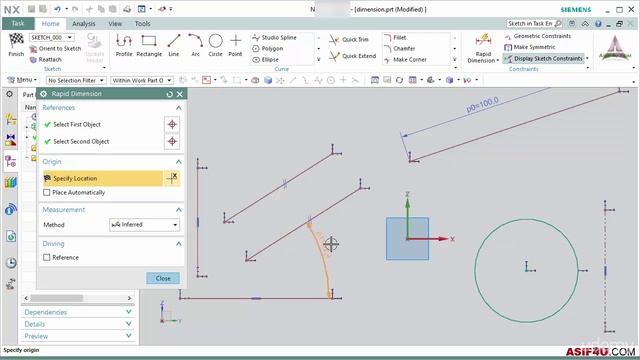Click the command finder search field

point(534,24)
